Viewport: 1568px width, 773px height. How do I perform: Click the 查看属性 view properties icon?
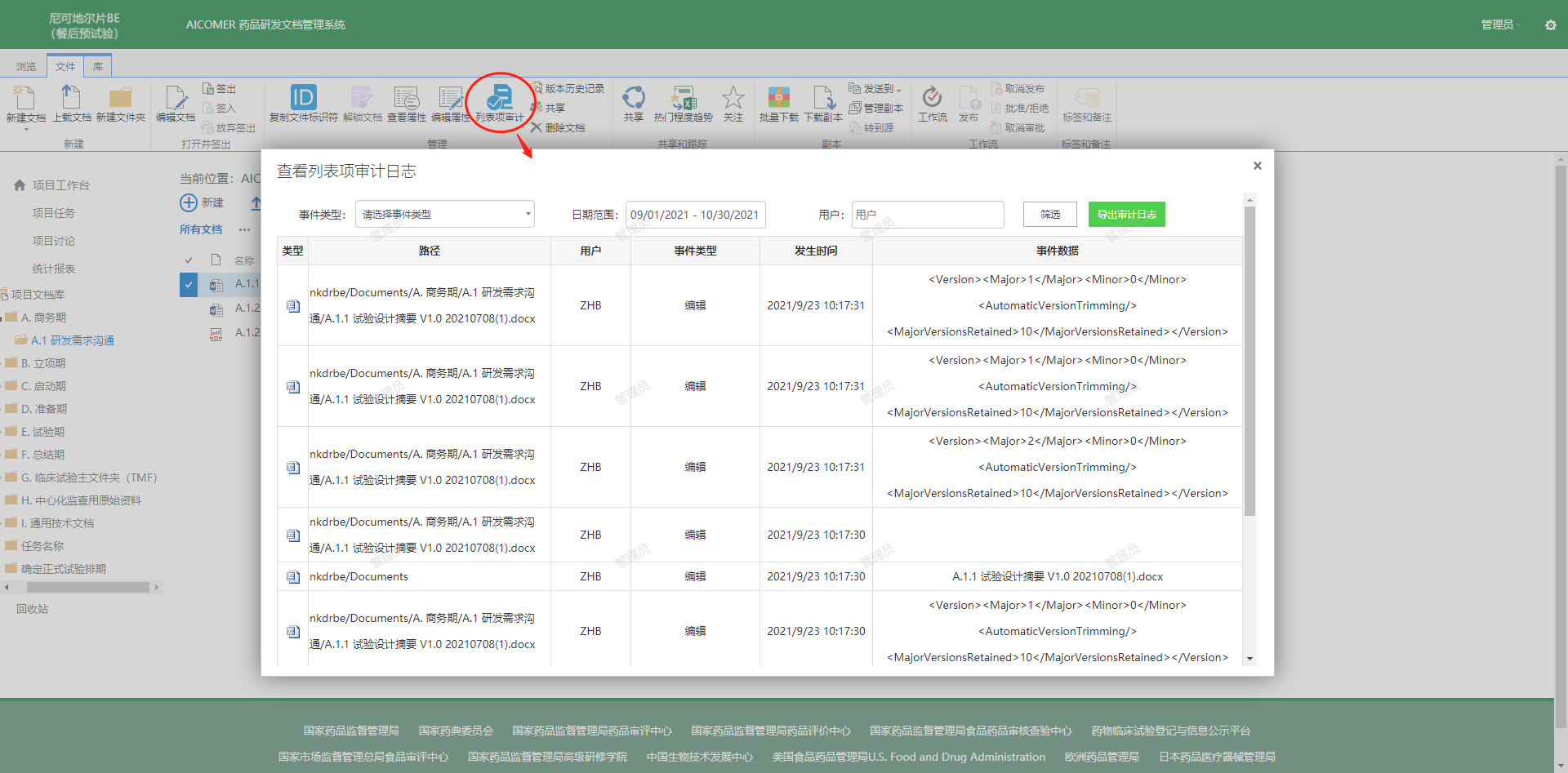406,98
